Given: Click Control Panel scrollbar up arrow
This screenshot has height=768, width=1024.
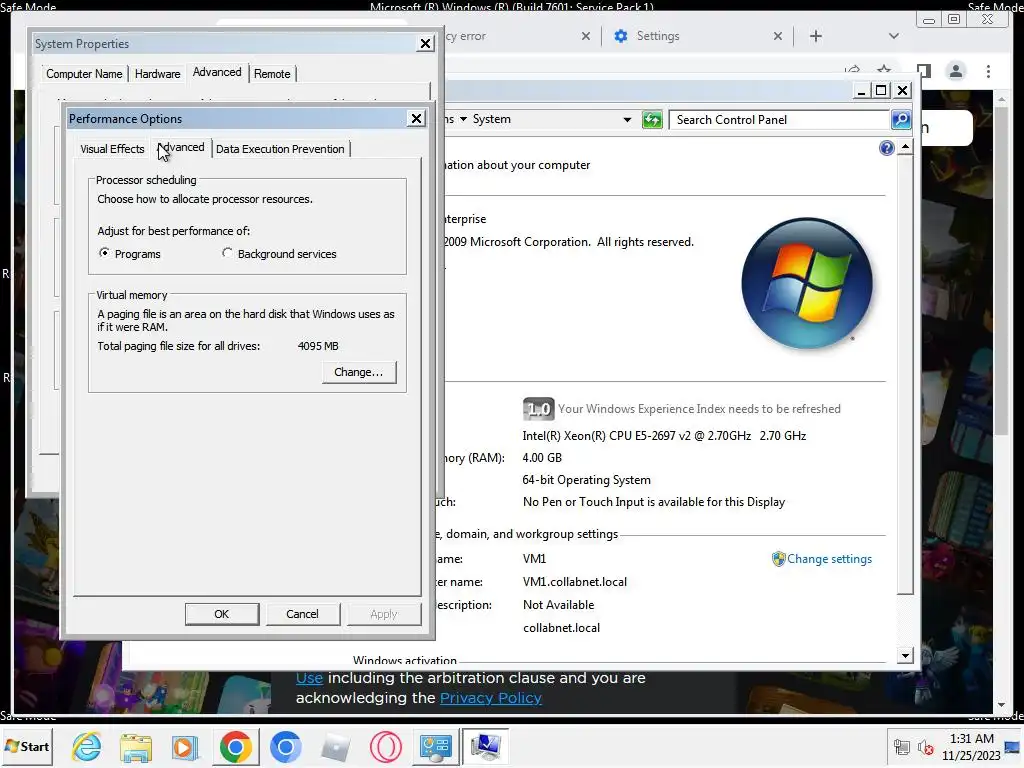Looking at the screenshot, I should (904, 147).
